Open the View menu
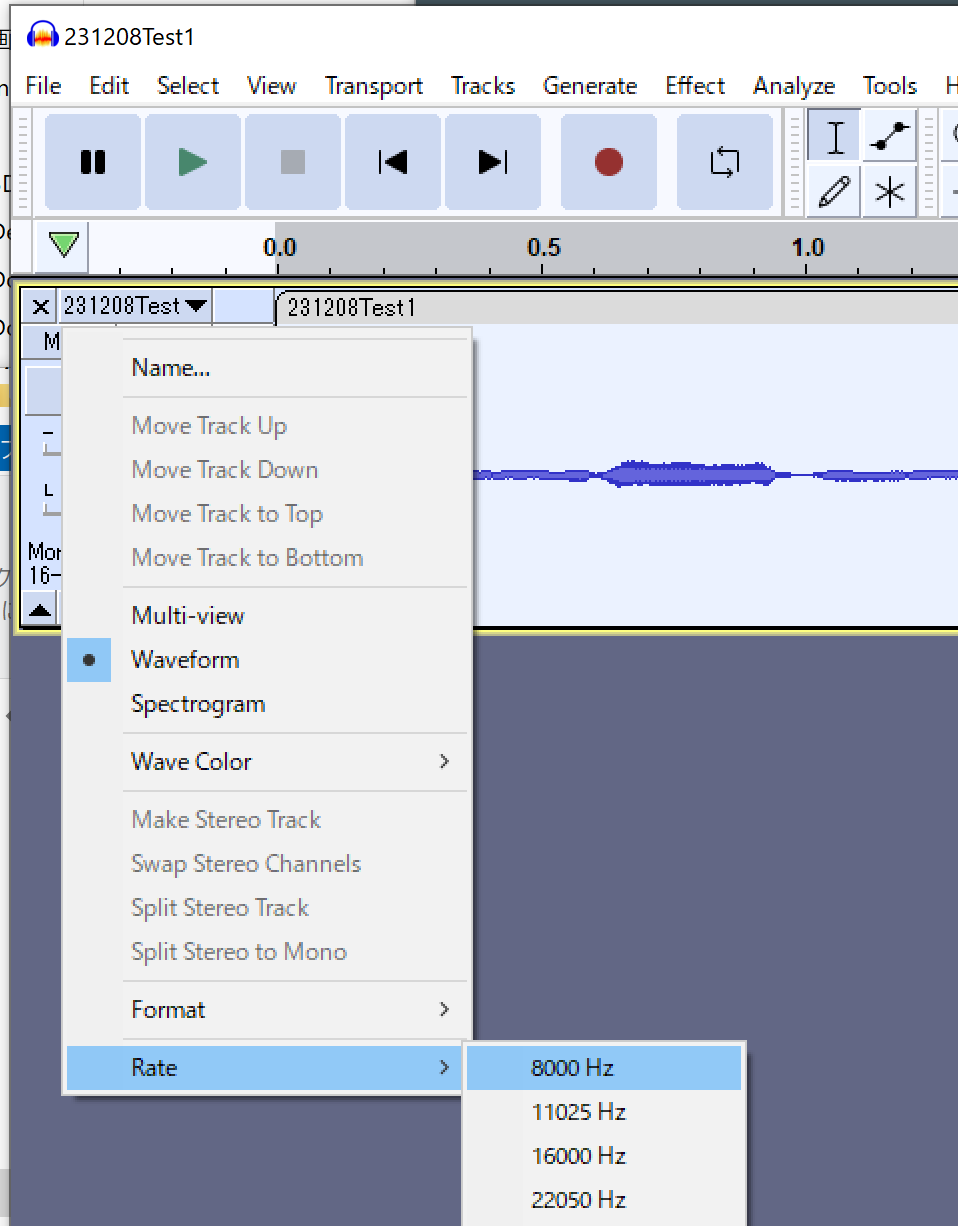The image size is (958, 1226). 272,86
